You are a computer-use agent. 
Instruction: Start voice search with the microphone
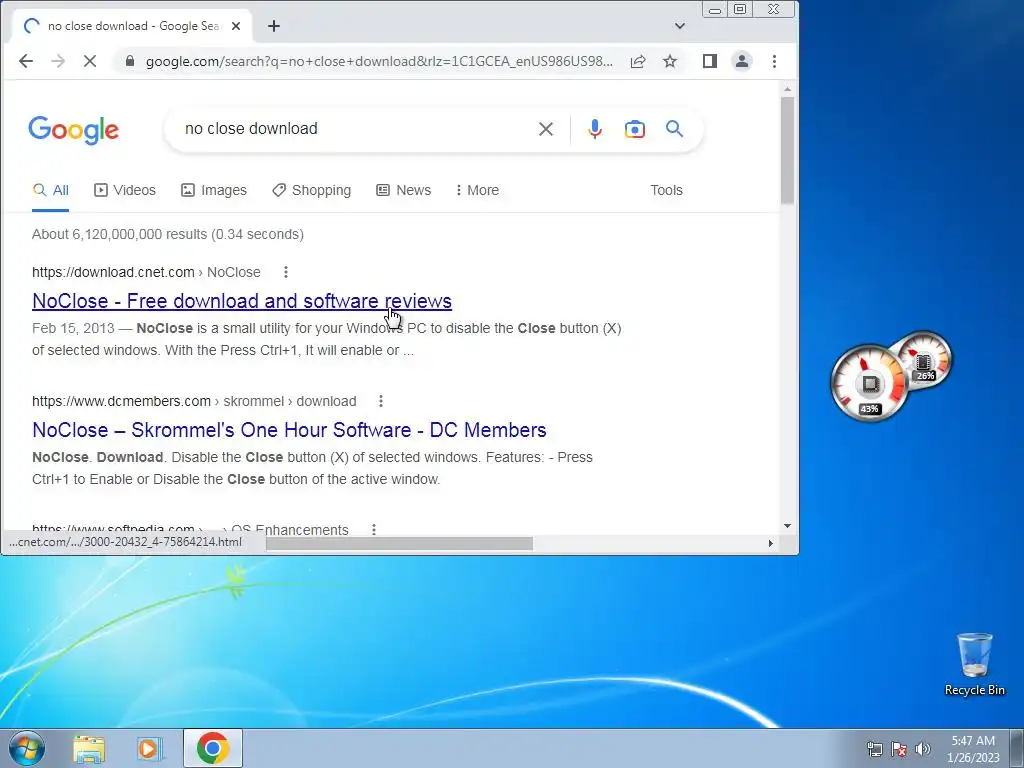(594, 129)
